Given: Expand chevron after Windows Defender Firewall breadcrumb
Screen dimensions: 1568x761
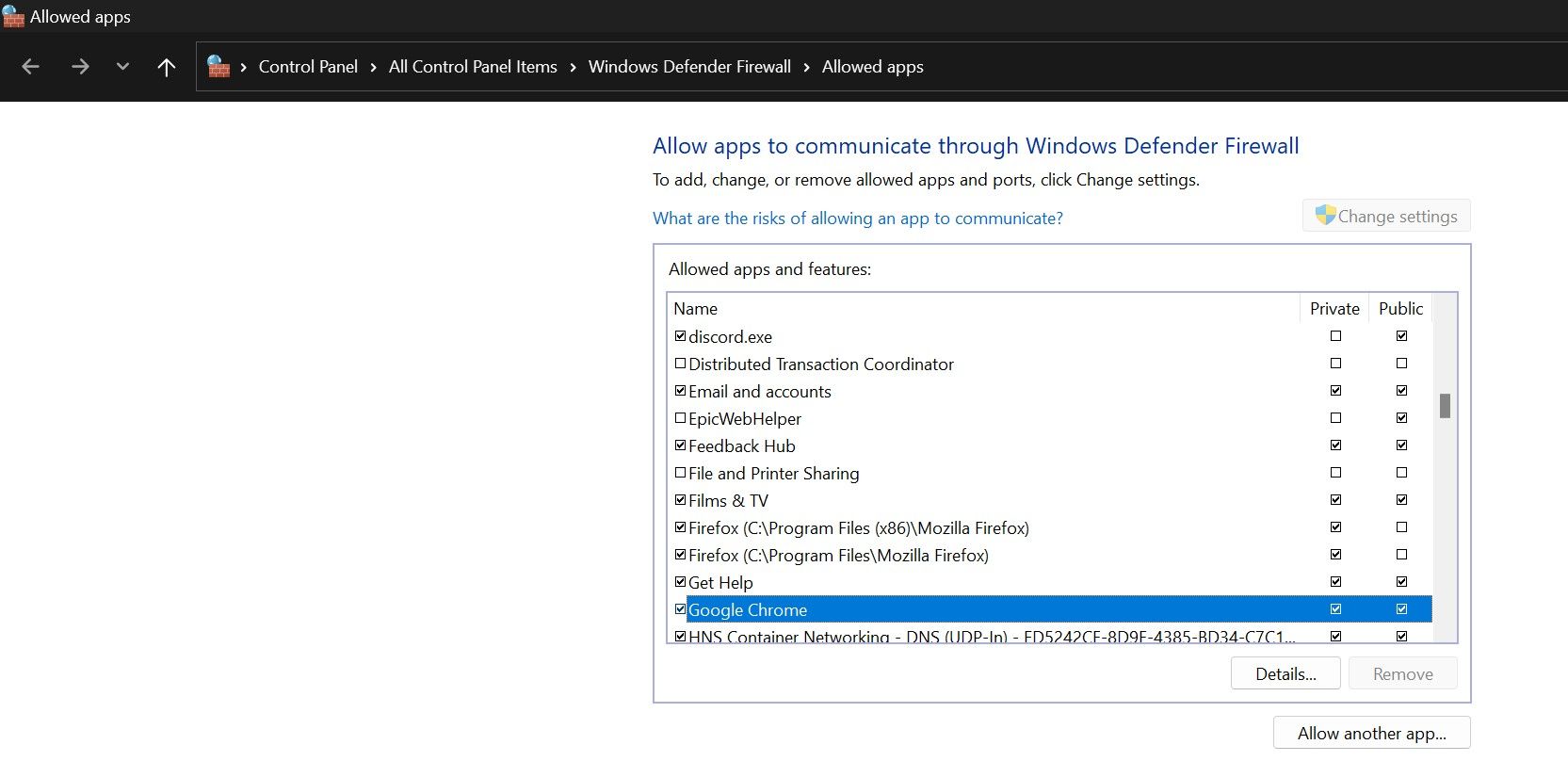Looking at the screenshot, I should [x=807, y=67].
